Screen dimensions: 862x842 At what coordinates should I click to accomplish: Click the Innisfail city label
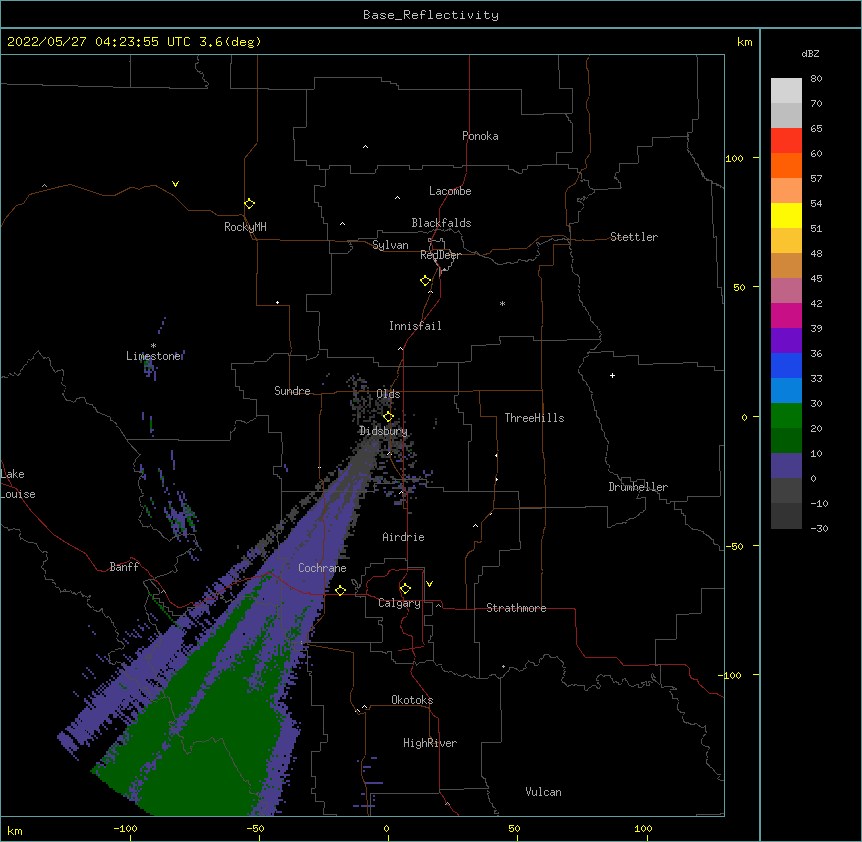point(415,326)
